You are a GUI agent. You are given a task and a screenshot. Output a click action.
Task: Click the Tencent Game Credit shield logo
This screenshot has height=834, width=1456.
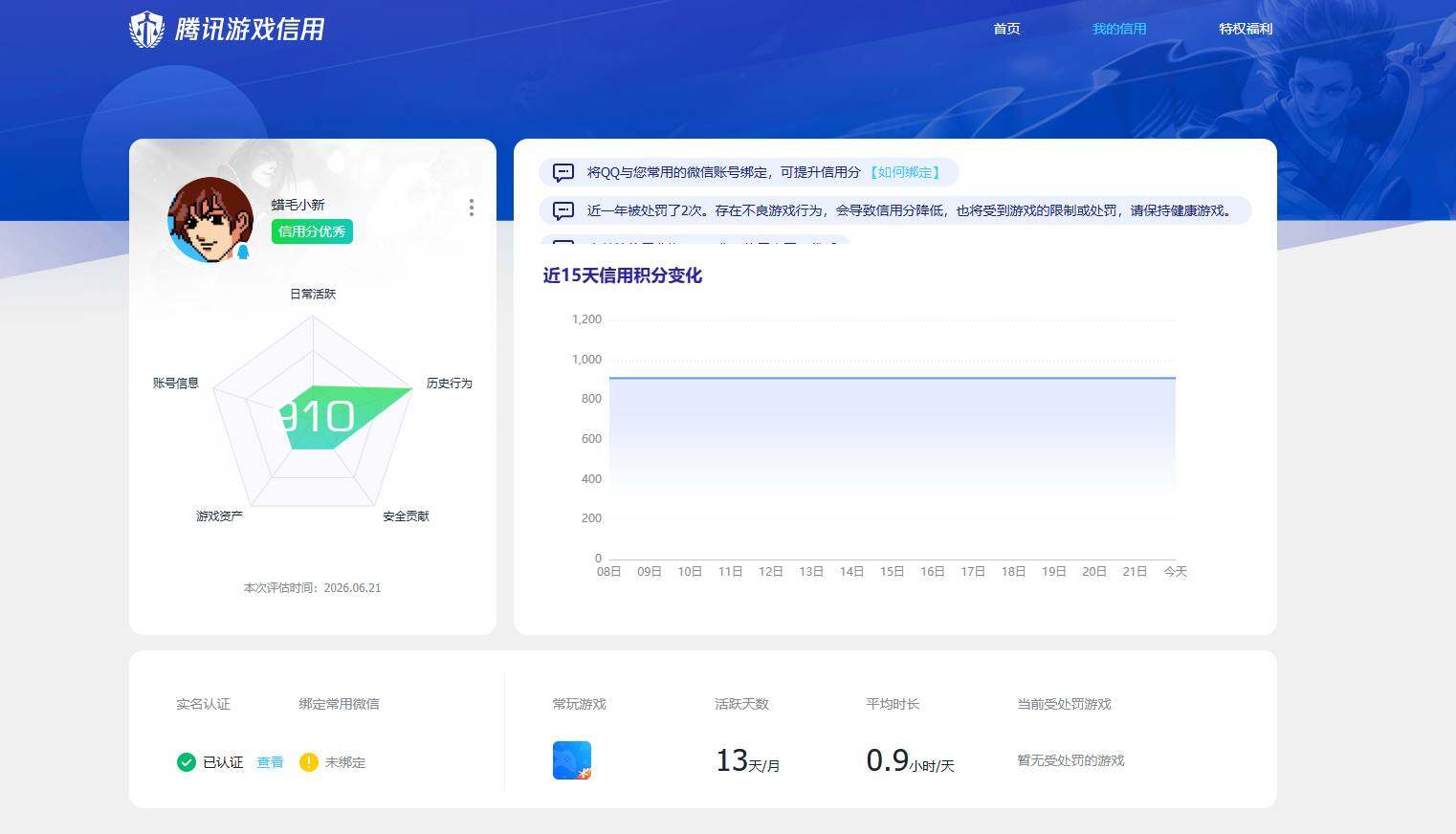pos(147,30)
